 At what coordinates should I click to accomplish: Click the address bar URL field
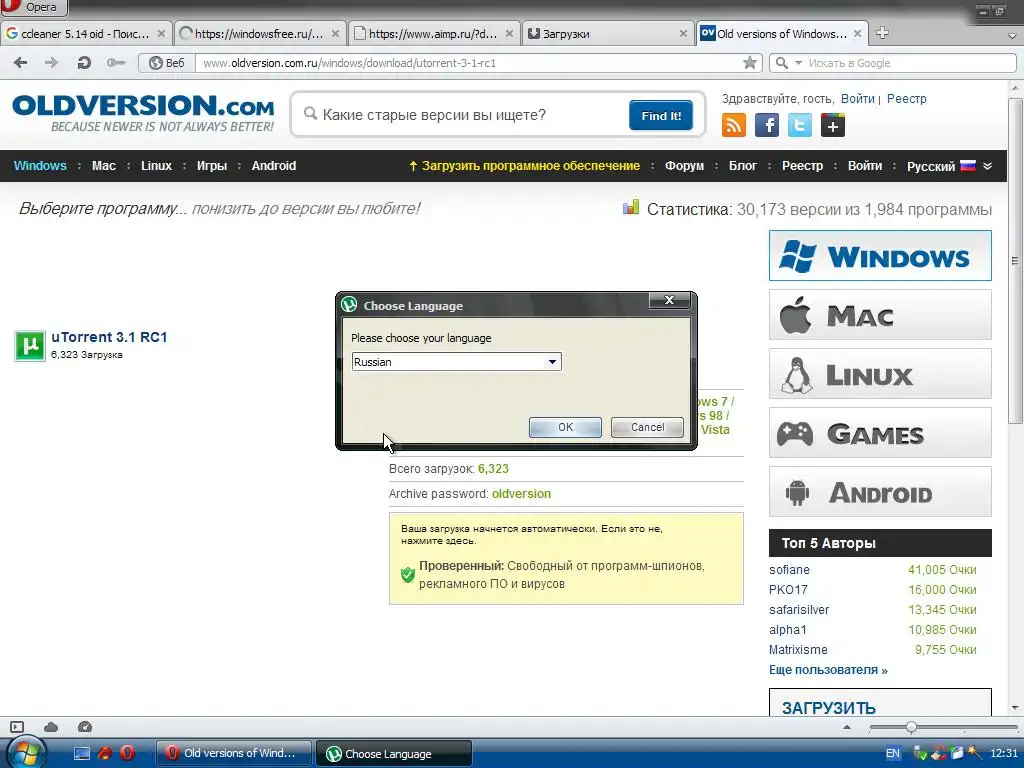point(470,63)
